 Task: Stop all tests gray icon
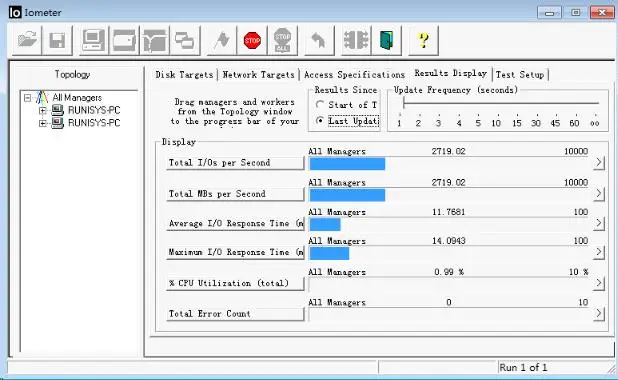(283, 40)
